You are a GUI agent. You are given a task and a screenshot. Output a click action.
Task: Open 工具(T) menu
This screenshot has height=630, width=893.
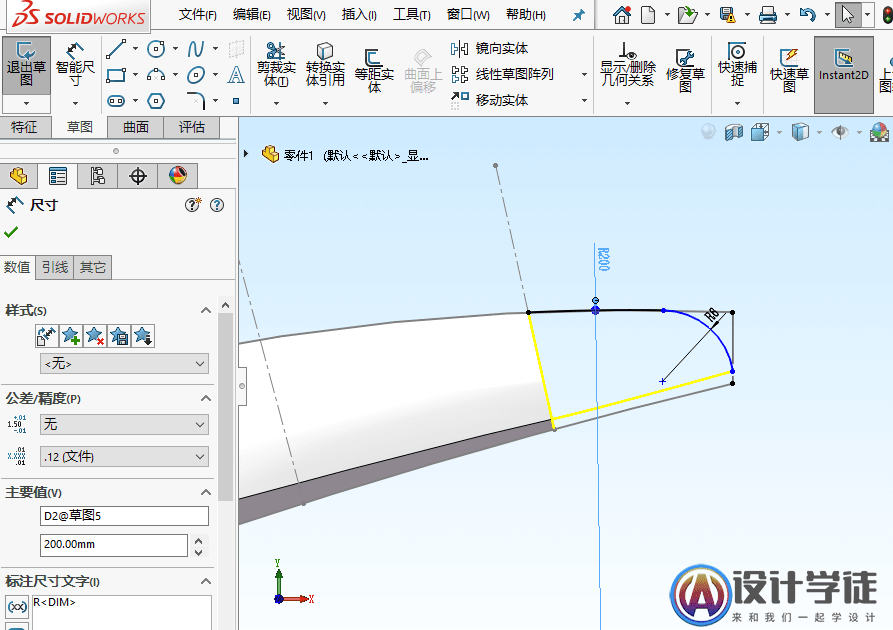tap(412, 15)
